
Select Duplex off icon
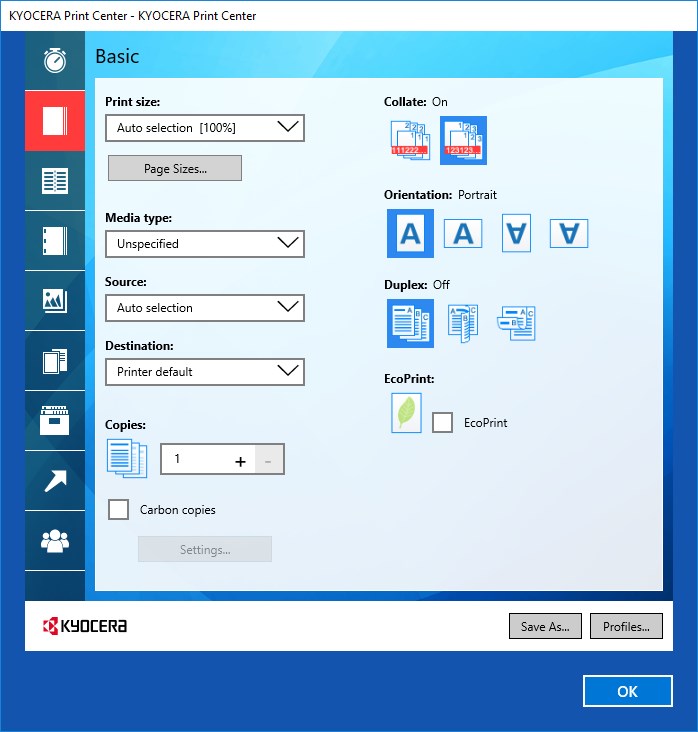click(410, 324)
